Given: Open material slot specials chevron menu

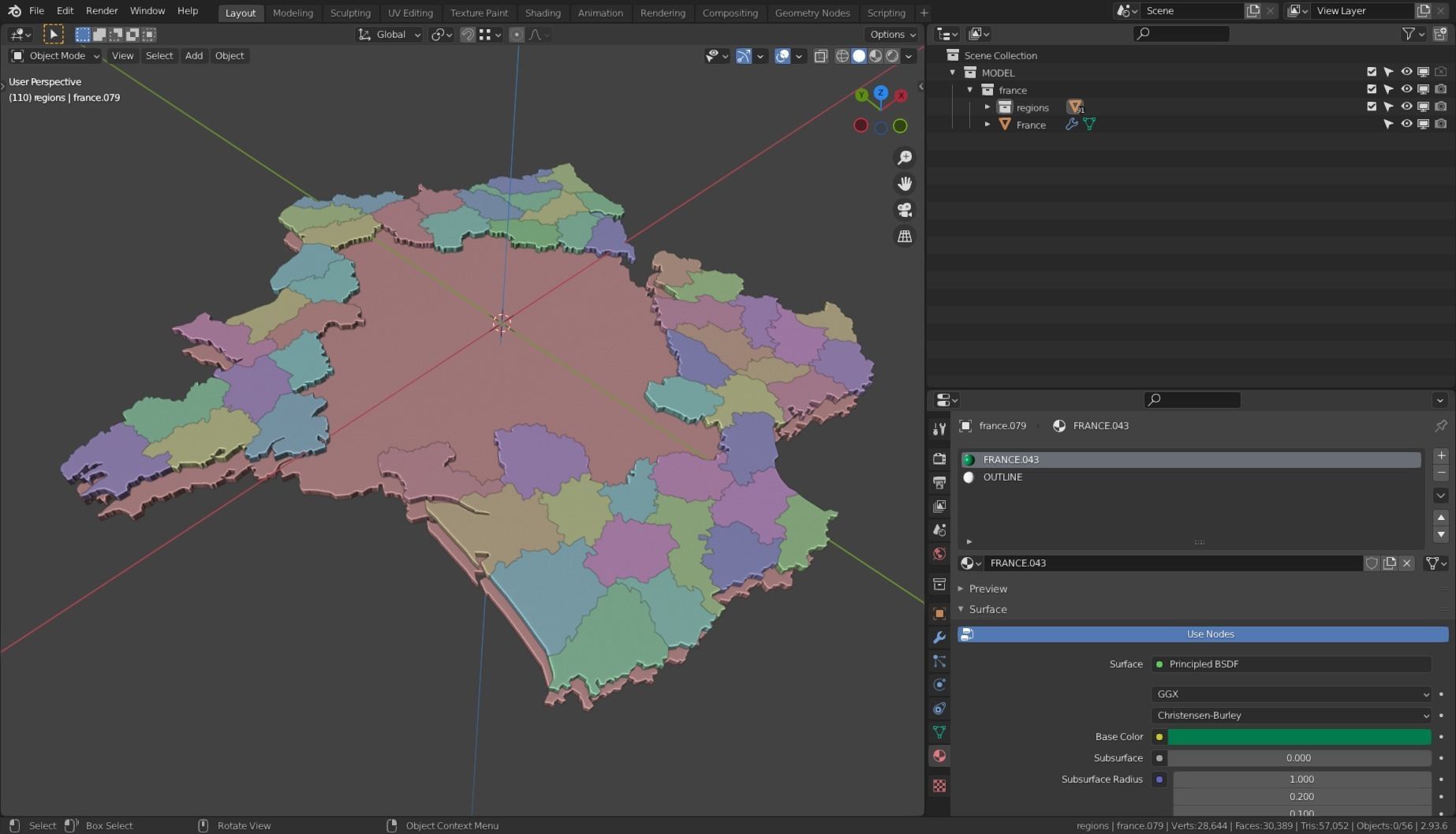Looking at the screenshot, I should pyautogui.click(x=1441, y=496).
